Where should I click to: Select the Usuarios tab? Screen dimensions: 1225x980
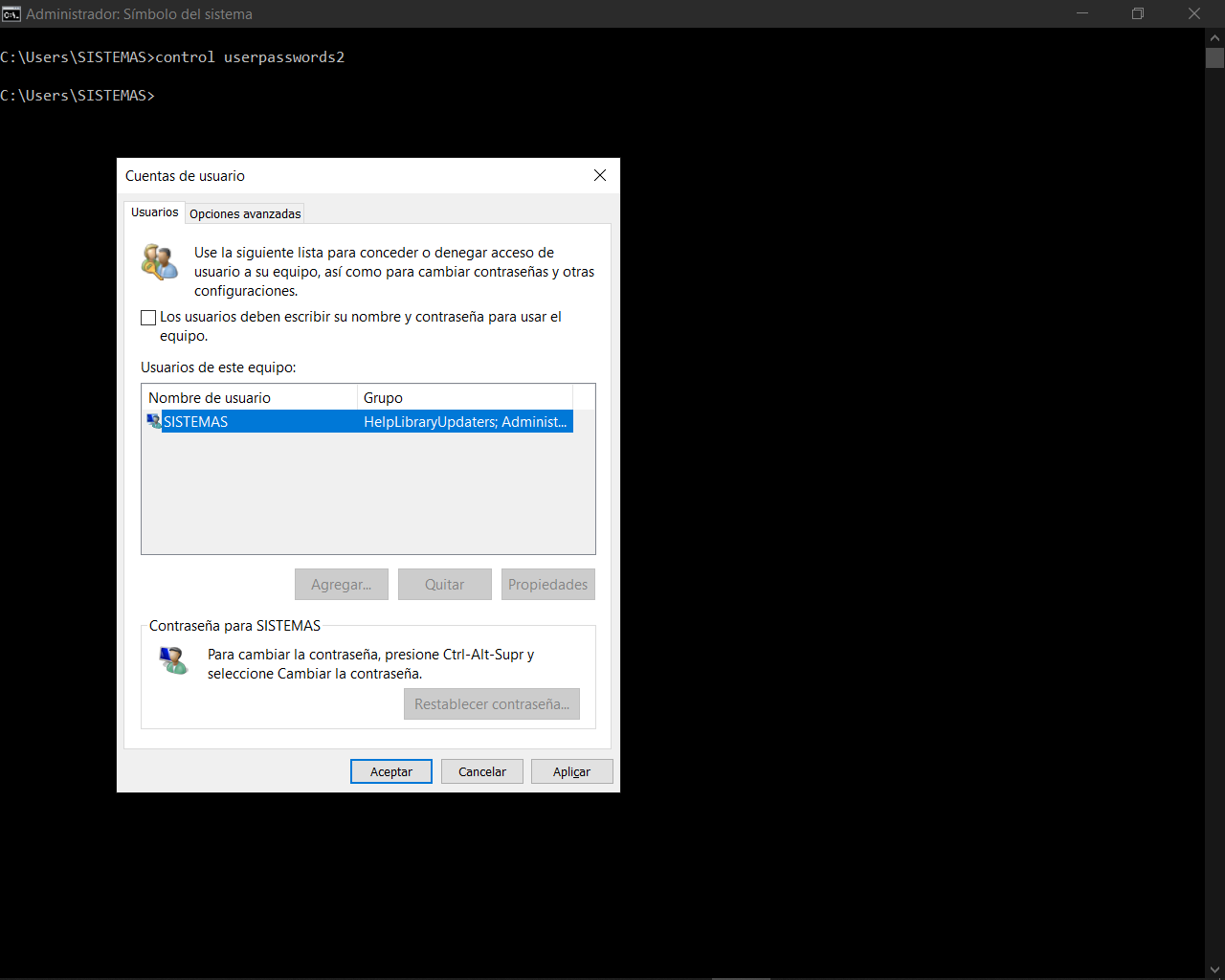[x=154, y=212]
